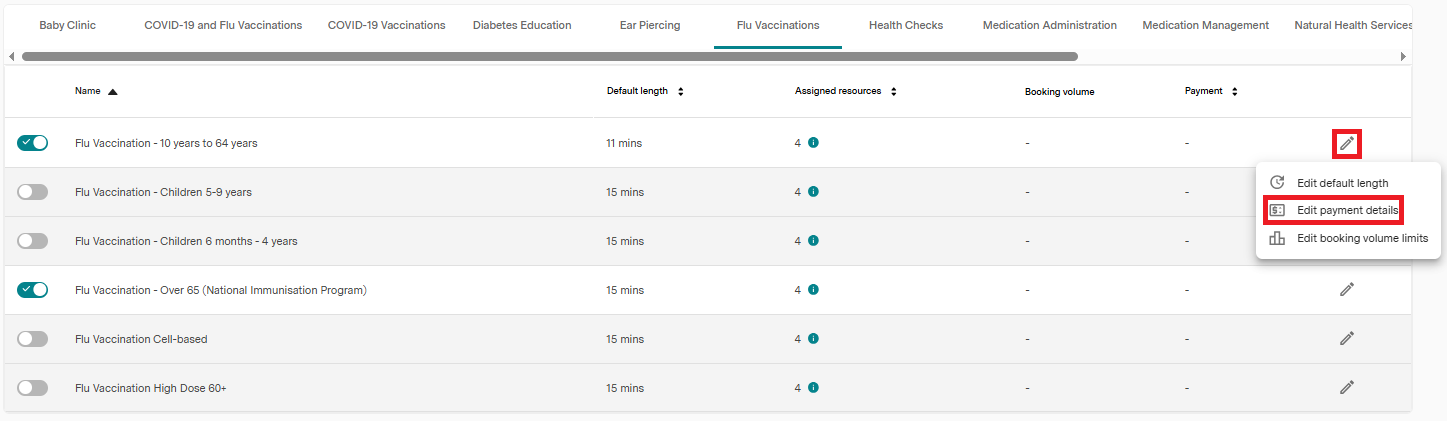Choose Edit payment details from menu
The width and height of the screenshot is (1447, 421).
(1346, 210)
